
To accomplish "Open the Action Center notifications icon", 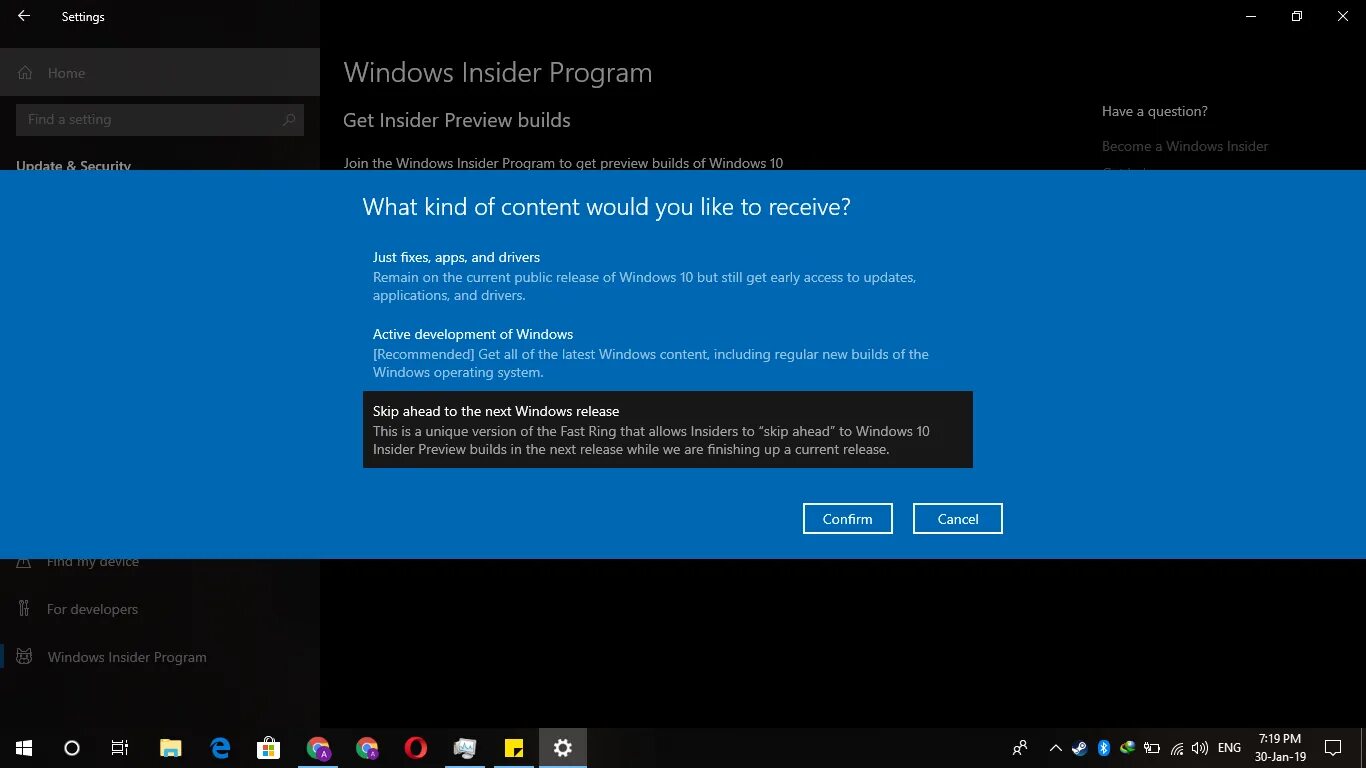I will pos(1333,748).
